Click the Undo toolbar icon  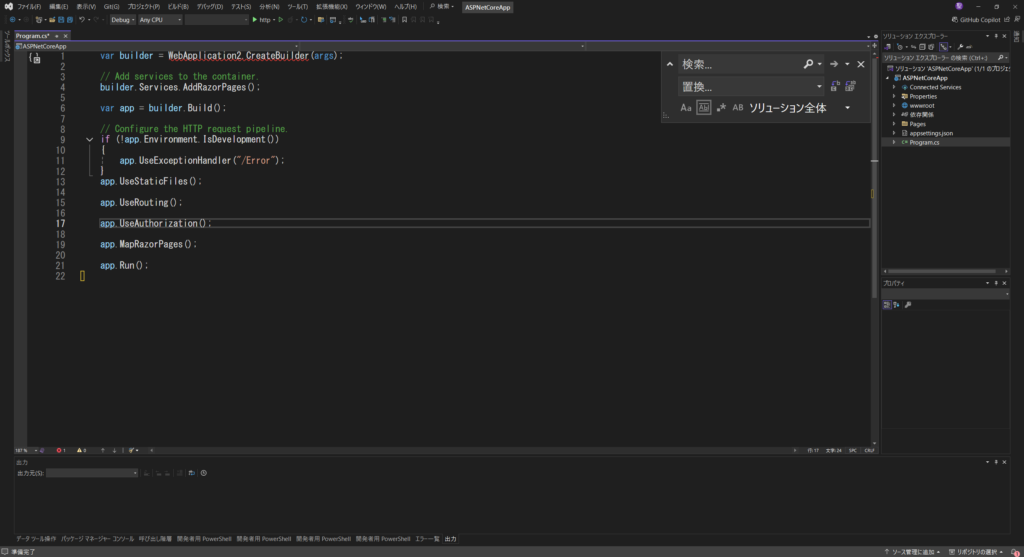(82, 20)
